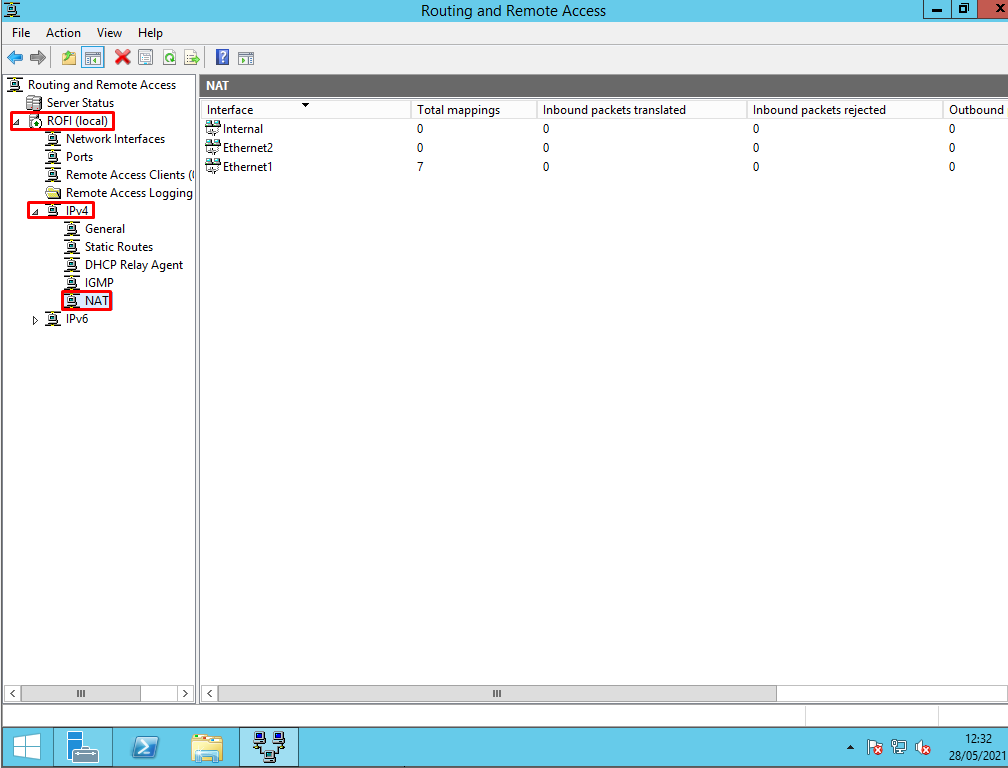Click the Forward arrow toolbar icon

coord(38,58)
